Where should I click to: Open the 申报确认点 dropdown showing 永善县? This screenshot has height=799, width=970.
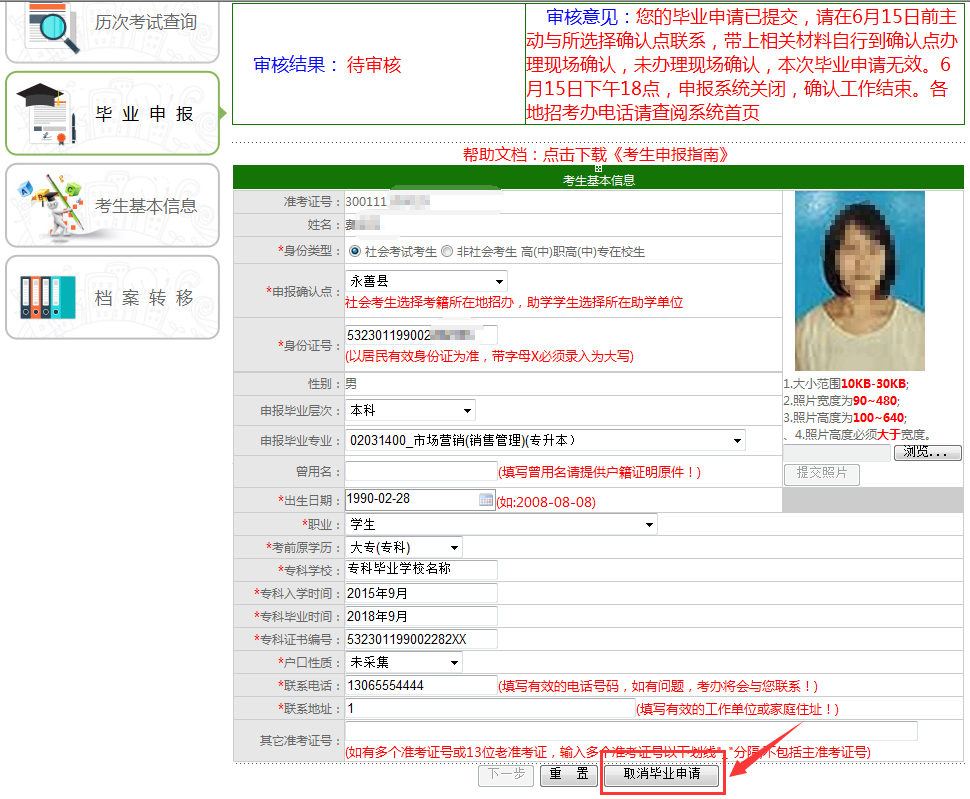click(426, 282)
